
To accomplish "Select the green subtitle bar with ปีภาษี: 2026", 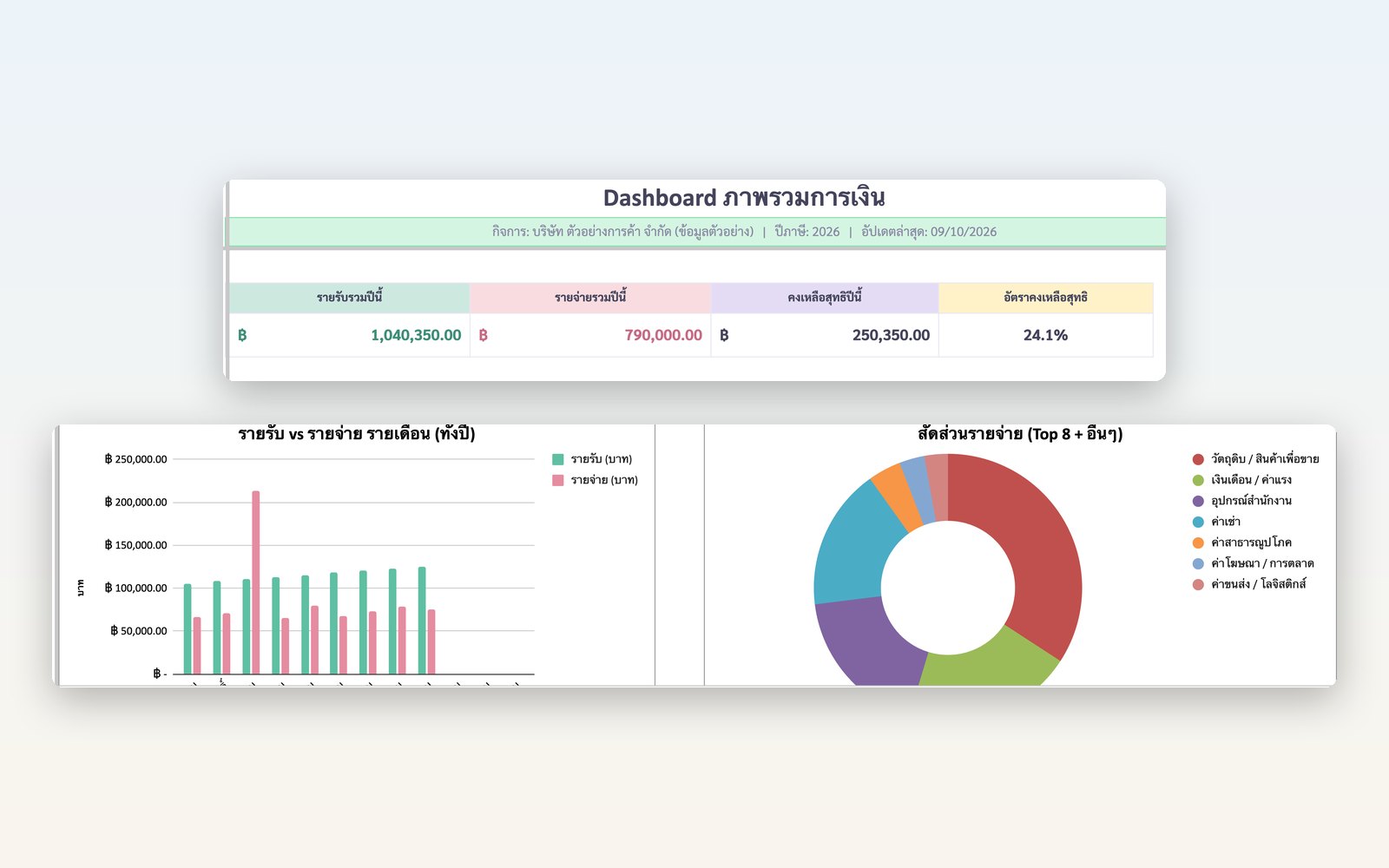I will coord(695,232).
